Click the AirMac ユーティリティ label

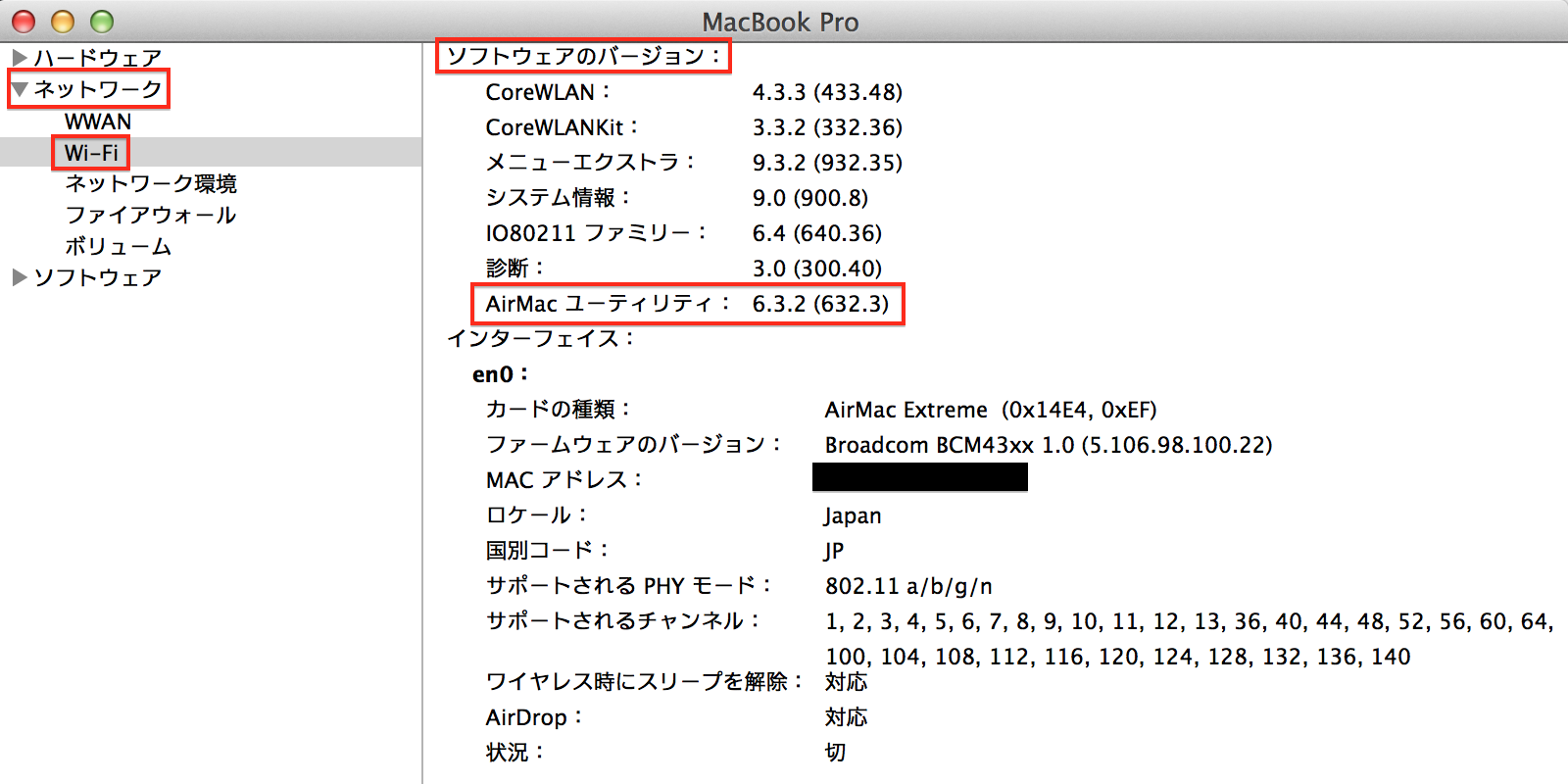[x=608, y=304]
